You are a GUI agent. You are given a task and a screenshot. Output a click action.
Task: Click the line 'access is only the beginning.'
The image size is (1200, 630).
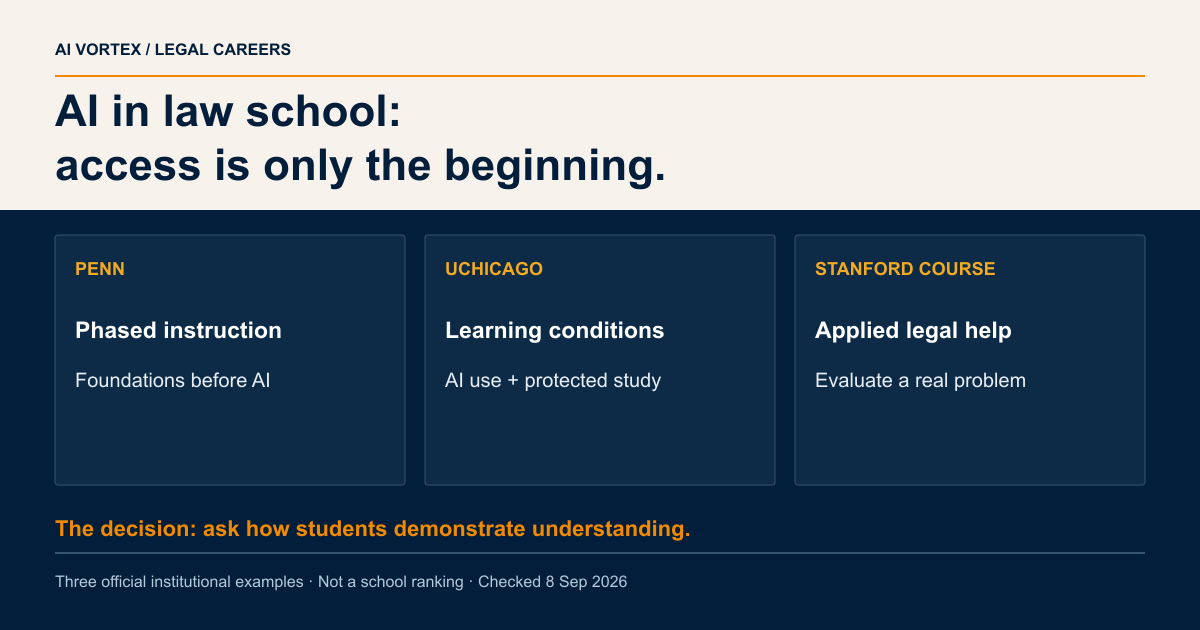[360, 165]
